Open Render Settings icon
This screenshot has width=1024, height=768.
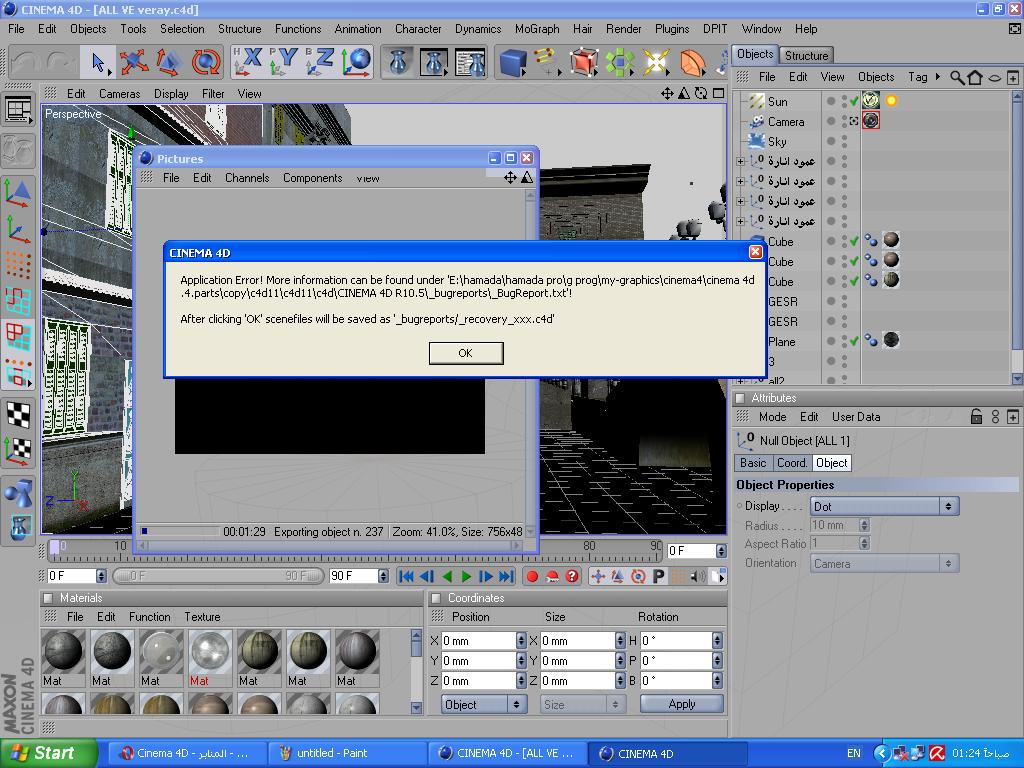470,63
